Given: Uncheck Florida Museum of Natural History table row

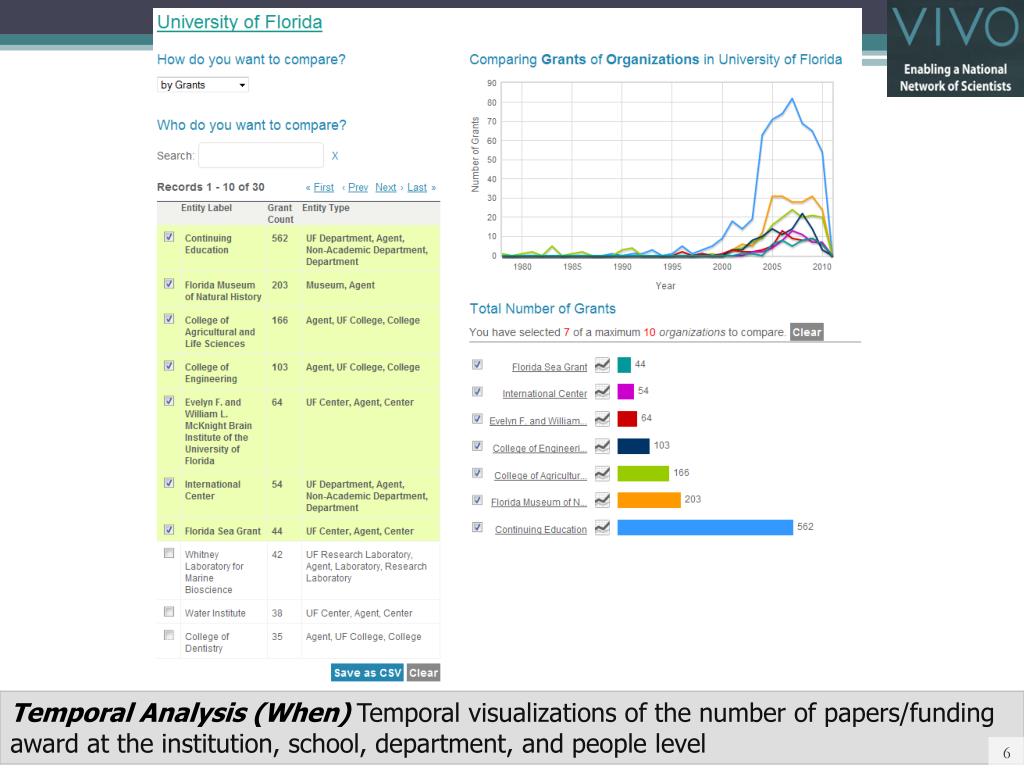Looking at the screenshot, I should (169, 283).
